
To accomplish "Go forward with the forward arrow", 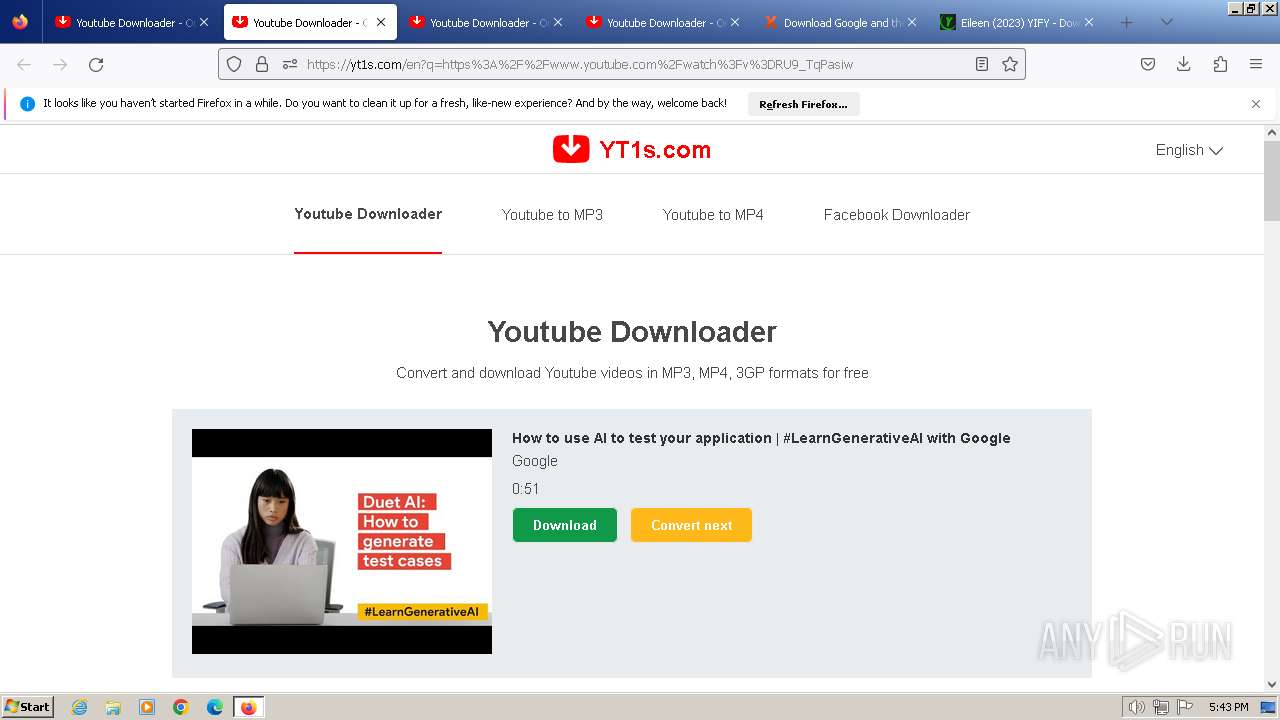I will point(60,64).
